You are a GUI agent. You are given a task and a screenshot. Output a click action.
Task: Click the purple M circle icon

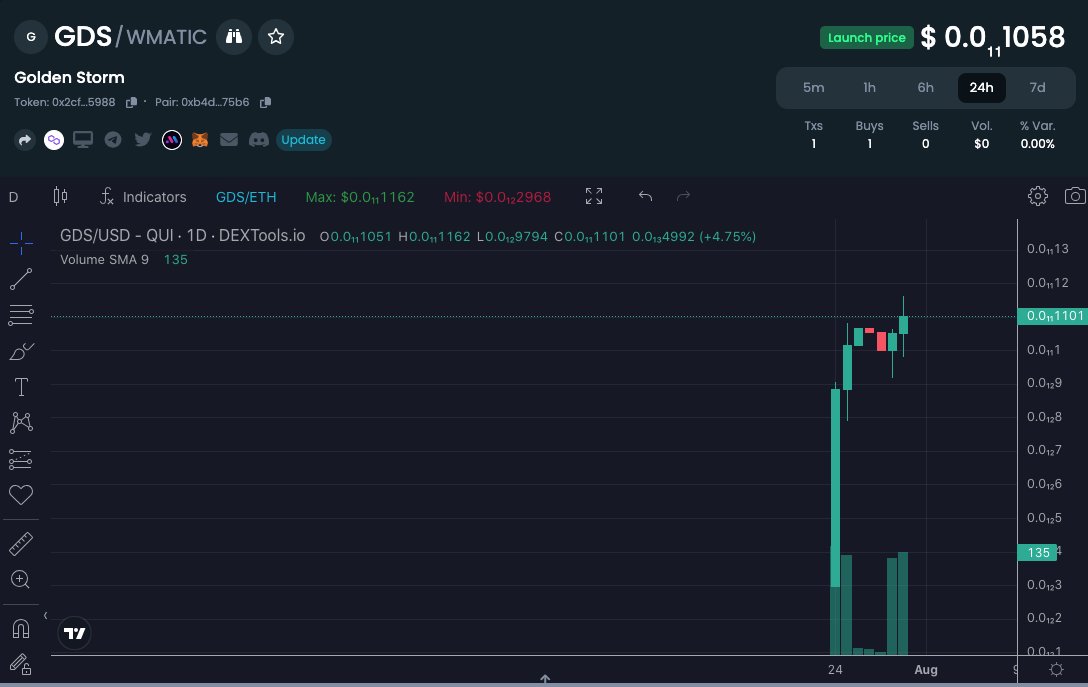coord(172,140)
